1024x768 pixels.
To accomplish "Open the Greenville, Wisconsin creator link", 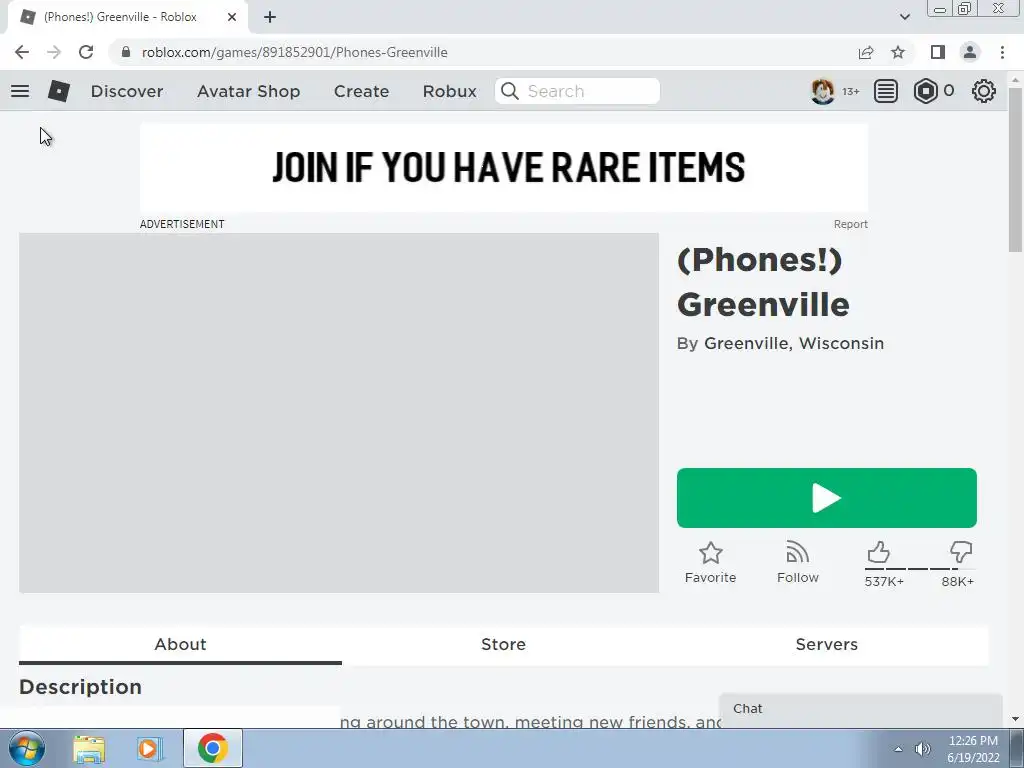I will pos(793,344).
